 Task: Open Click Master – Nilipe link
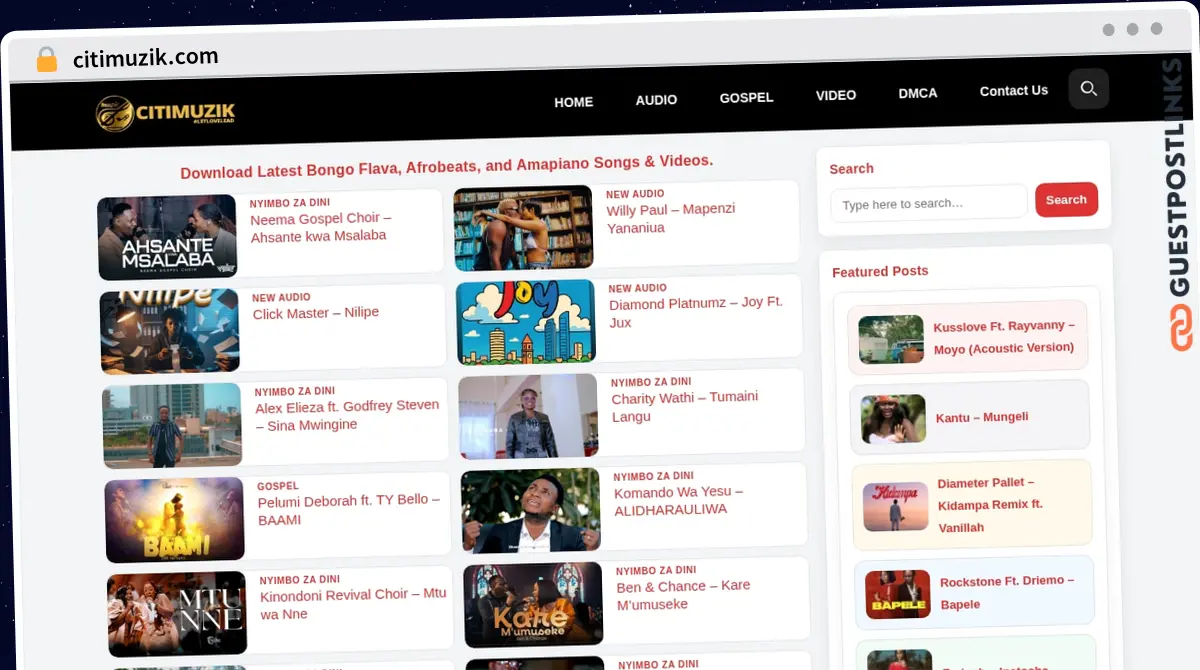[315, 313]
